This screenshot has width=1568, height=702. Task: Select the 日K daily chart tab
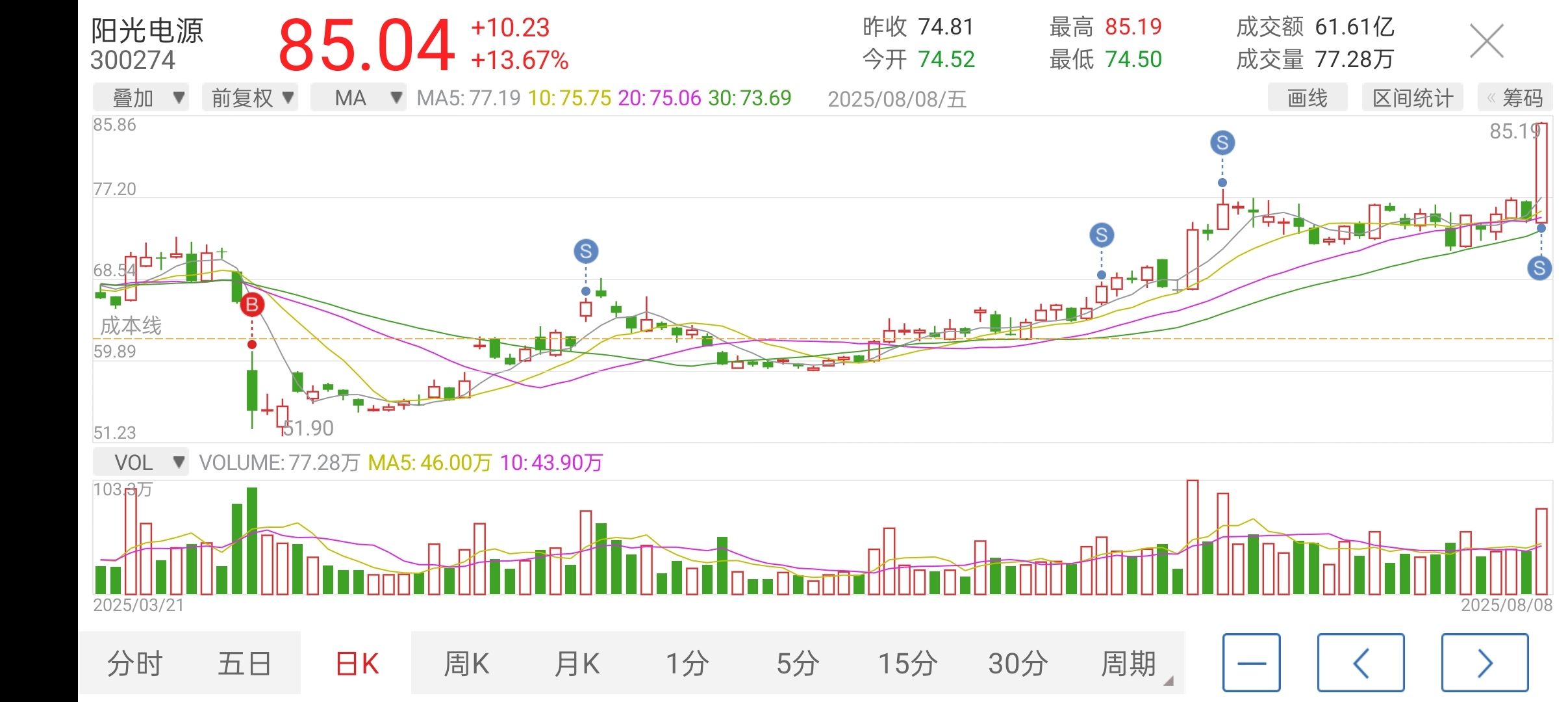(357, 664)
